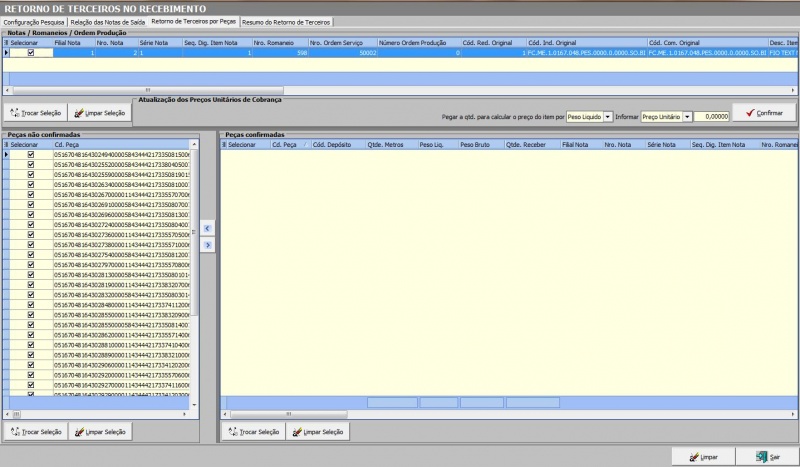The width and height of the screenshot is (800, 467).
Task: Click the 0,00000 price input field
Action: (711, 117)
